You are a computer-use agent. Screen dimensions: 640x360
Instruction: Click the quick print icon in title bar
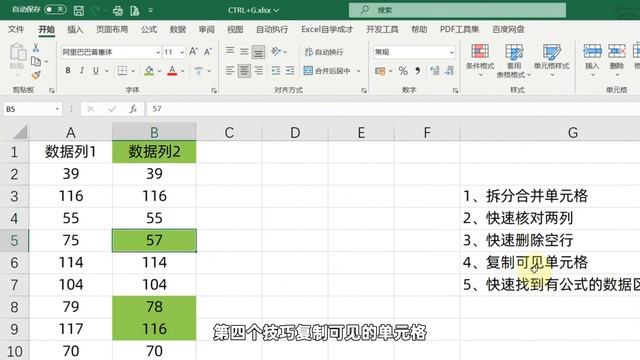tap(118, 10)
